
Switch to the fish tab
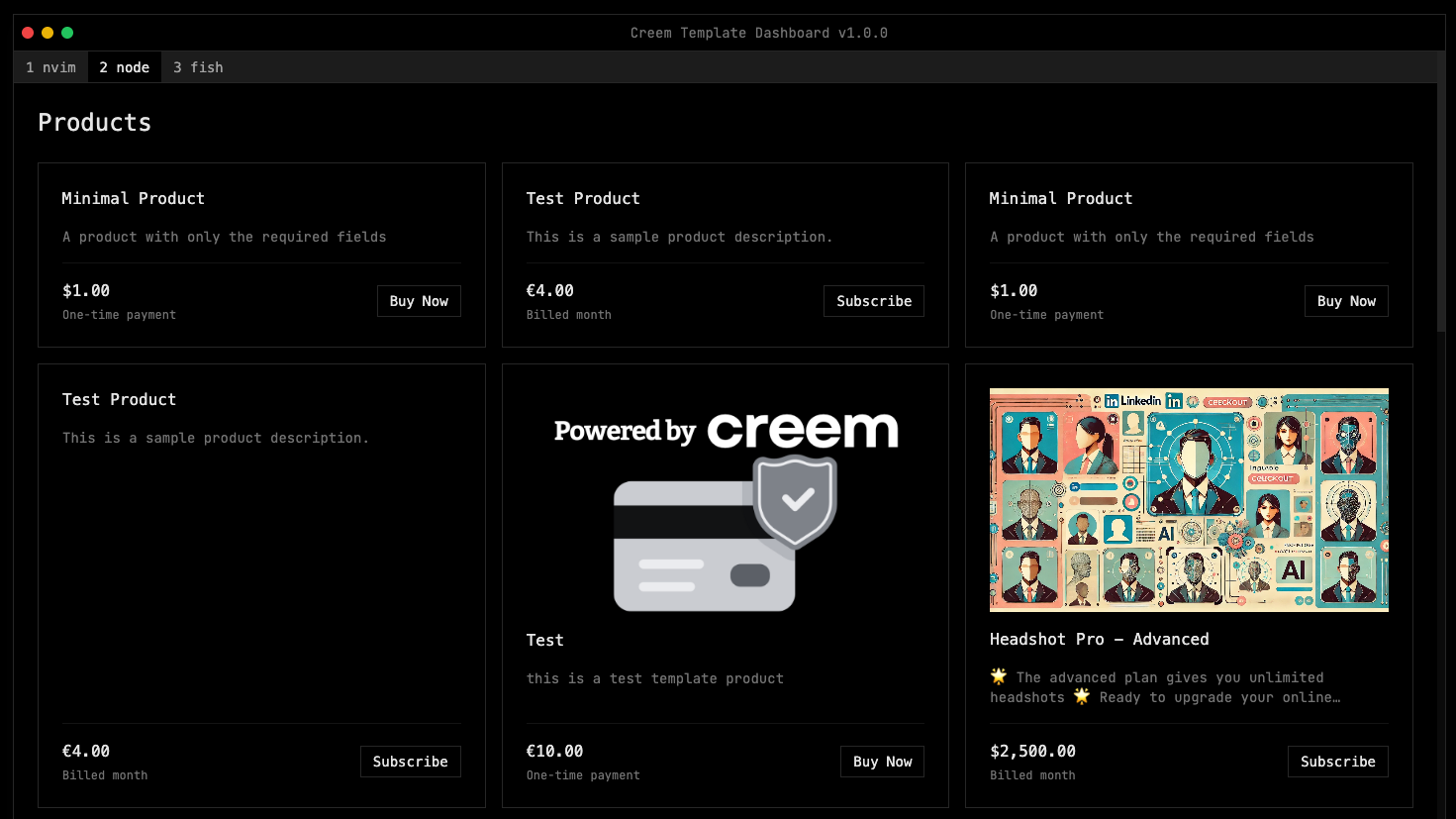[x=198, y=67]
